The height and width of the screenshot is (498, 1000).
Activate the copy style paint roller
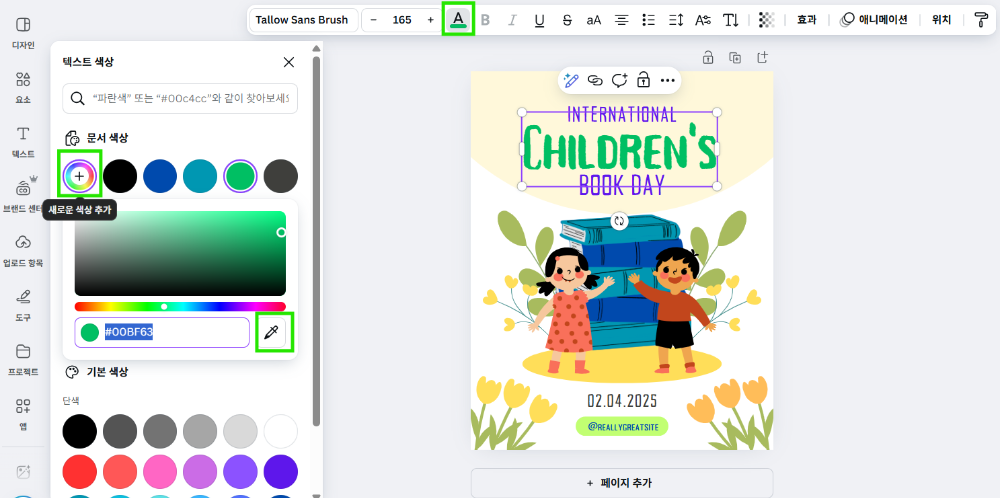tap(982, 20)
